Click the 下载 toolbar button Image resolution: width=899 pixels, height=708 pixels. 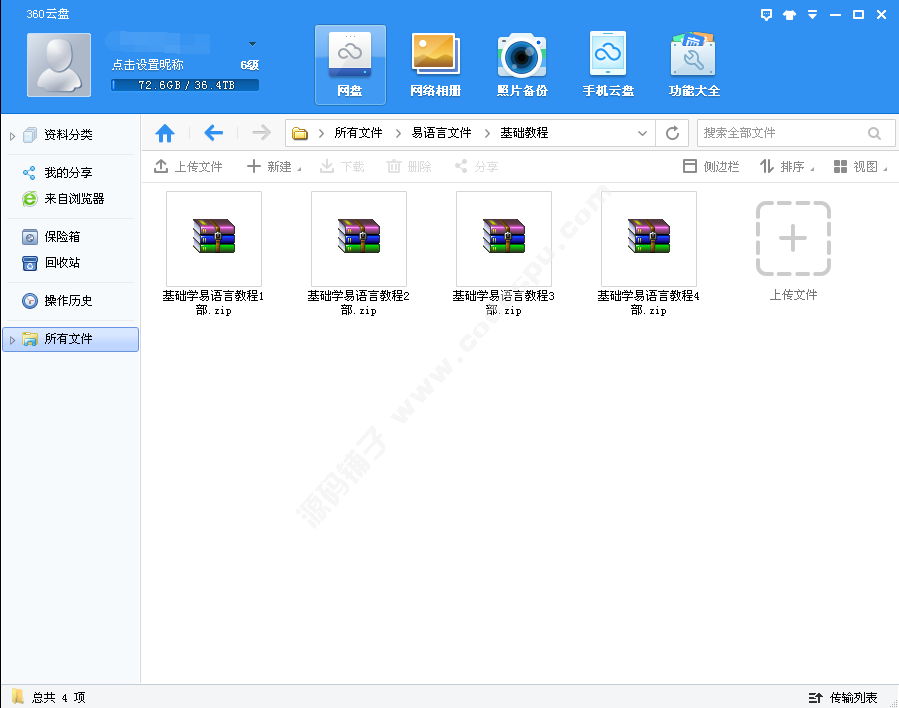pos(342,166)
